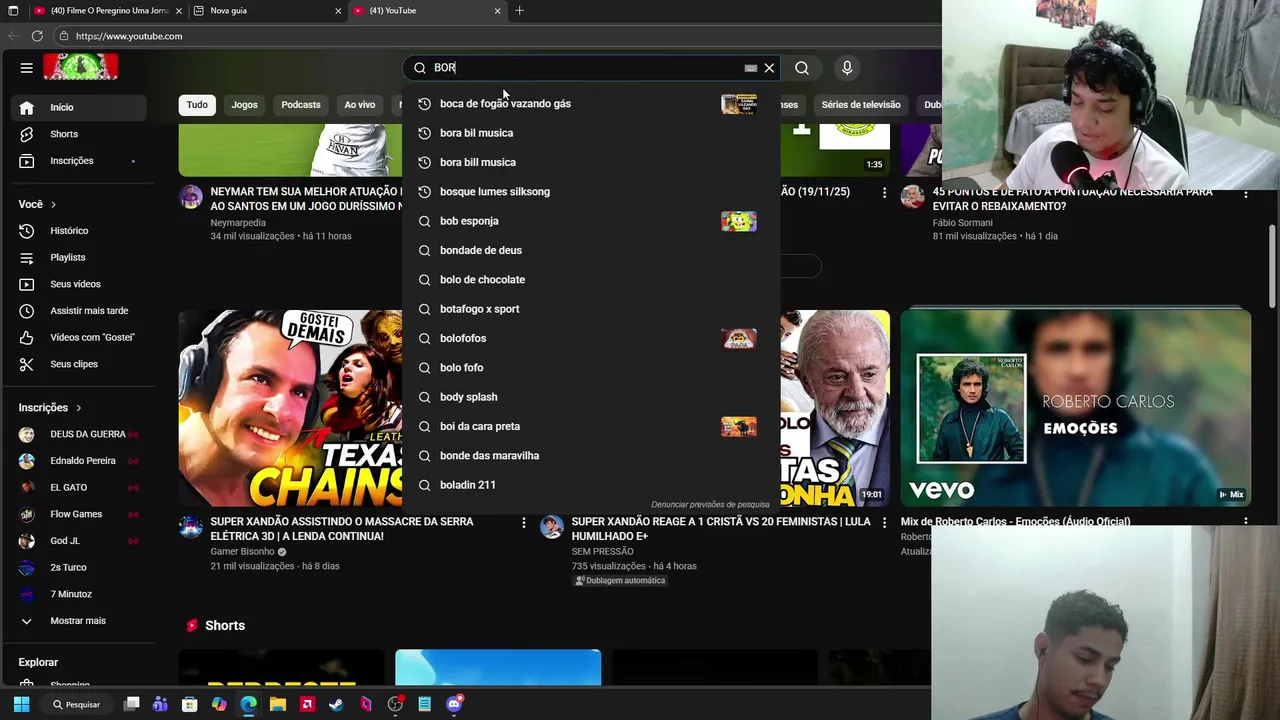Select the Ao vivo filter chip
1280x720 pixels.
point(360,105)
